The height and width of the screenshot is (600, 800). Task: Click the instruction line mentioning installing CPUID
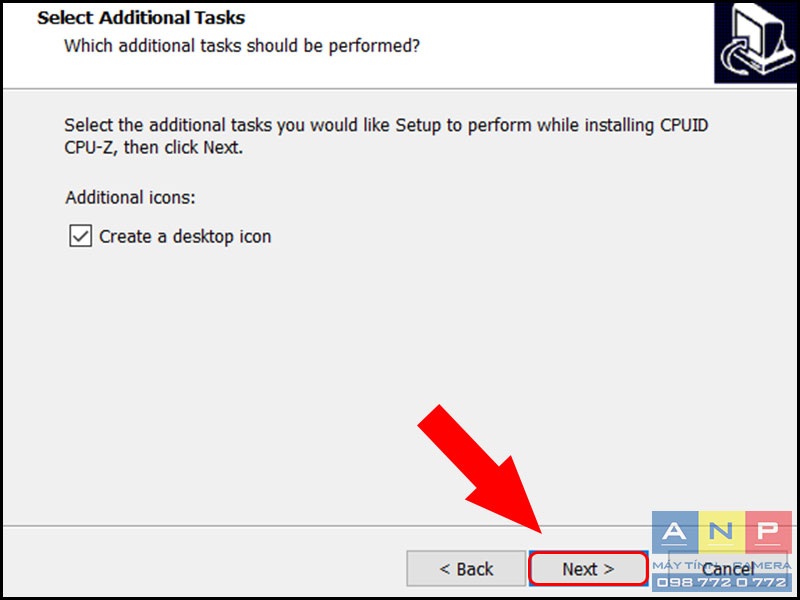(x=386, y=126)
